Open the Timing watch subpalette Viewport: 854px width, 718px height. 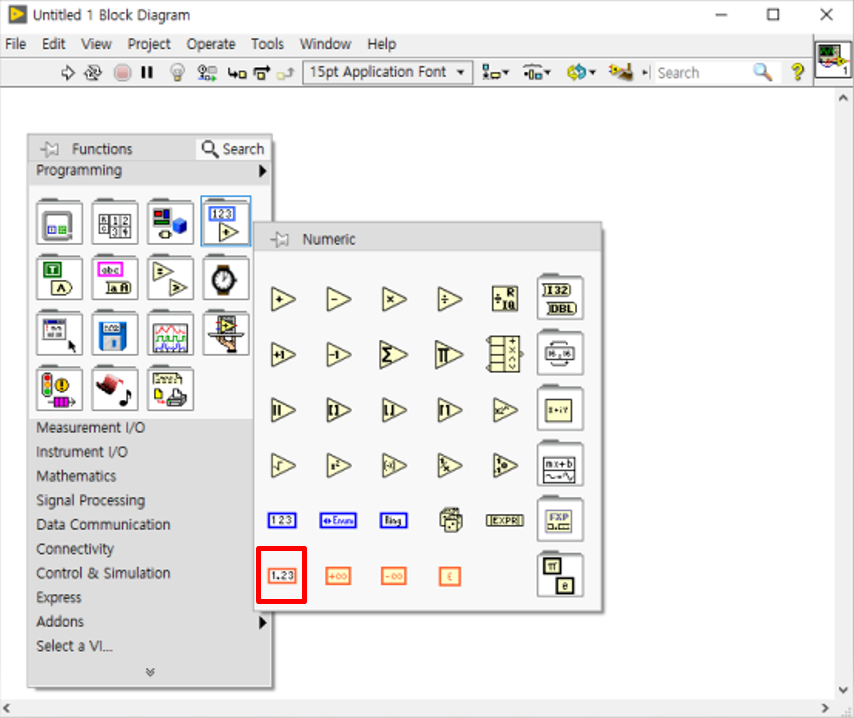point(225,278)
